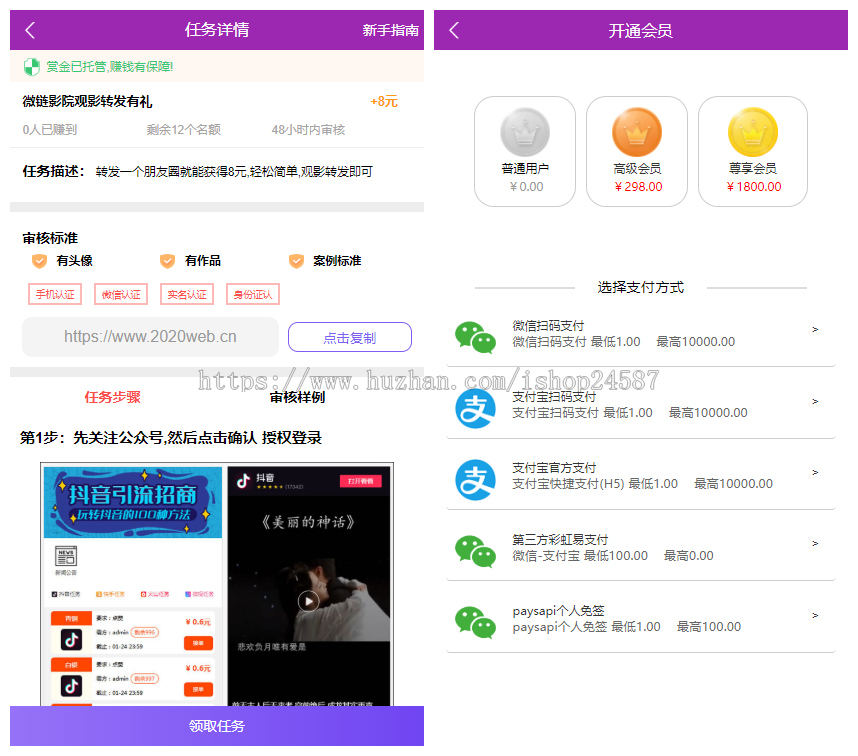
Task: Click the Alipay icon for 支付宝官方支付
Action: coord(476,480)
